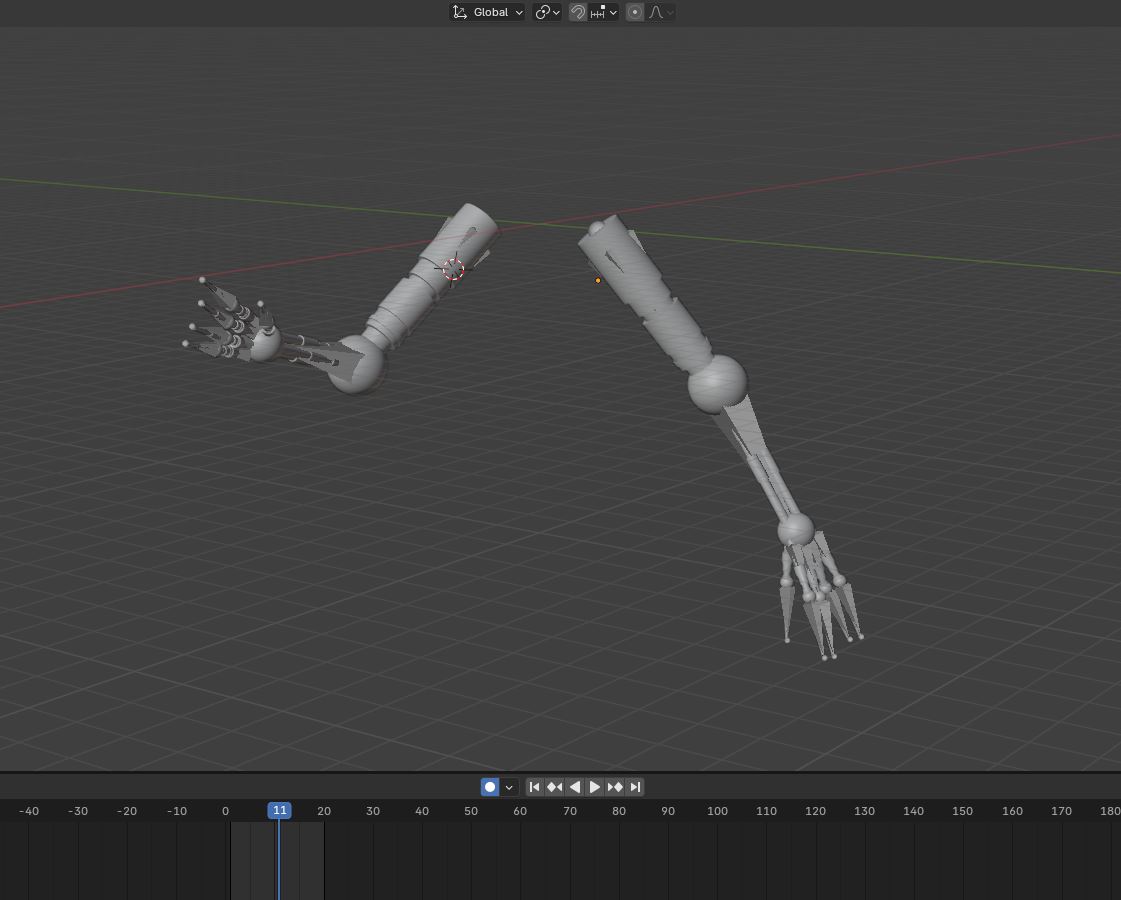Image resolution: width=1121 pixels, height=900 pixels.
Task: Click frame 50 on the timeline ruler
Action: click(470, 811)
